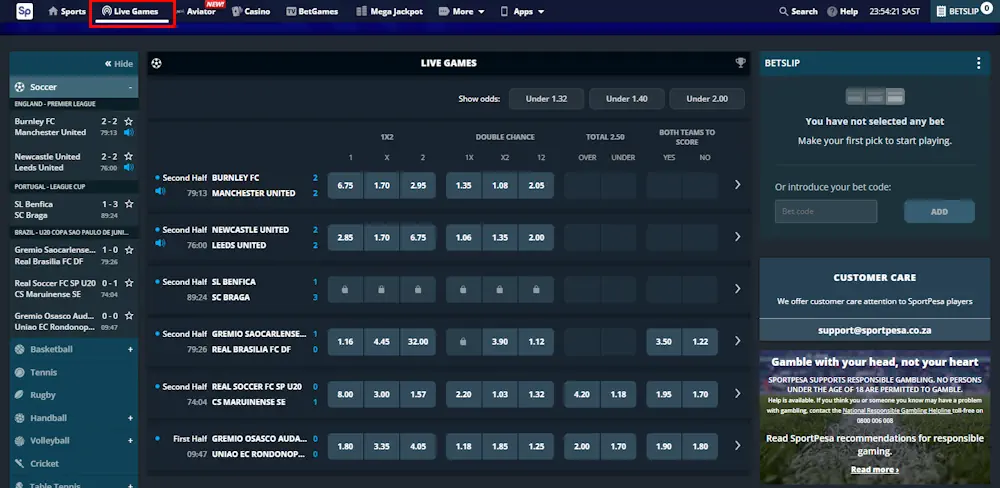Image resolution: width=1000 pixels, height=488 pixels.
Task: Pick Manchester United win at 2.95
Action: click(418, 186)
